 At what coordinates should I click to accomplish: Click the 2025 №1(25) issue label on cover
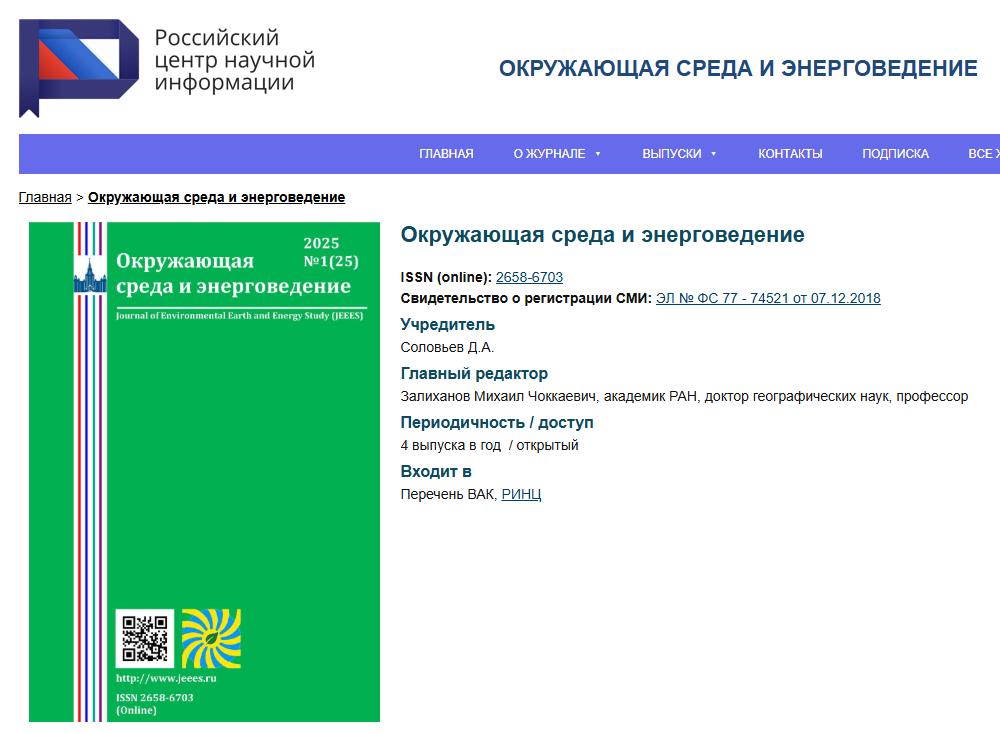330,252
